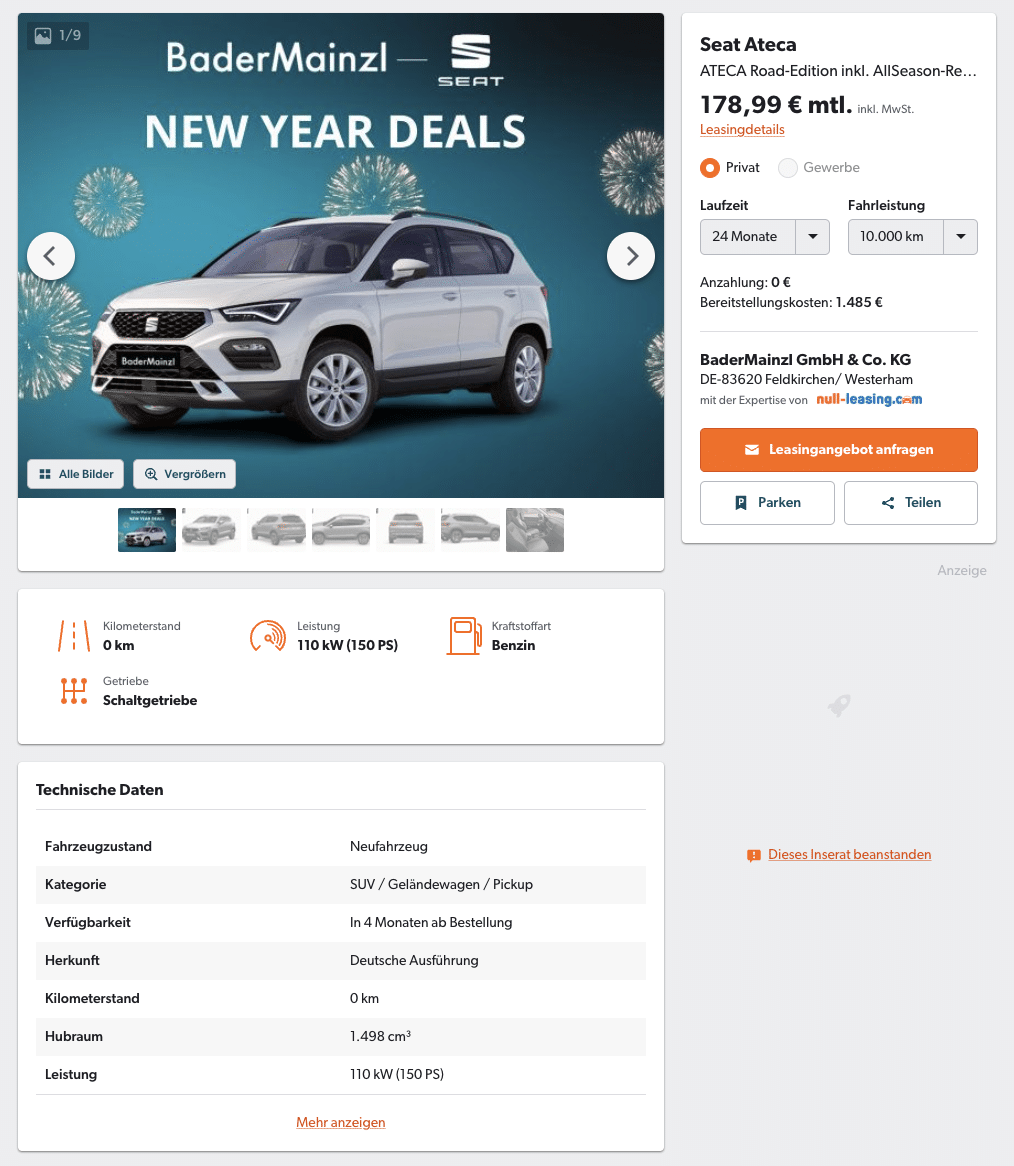The image size is (1014, 1166).
Task: Select the Privat radio option
Action: (710, 168)
